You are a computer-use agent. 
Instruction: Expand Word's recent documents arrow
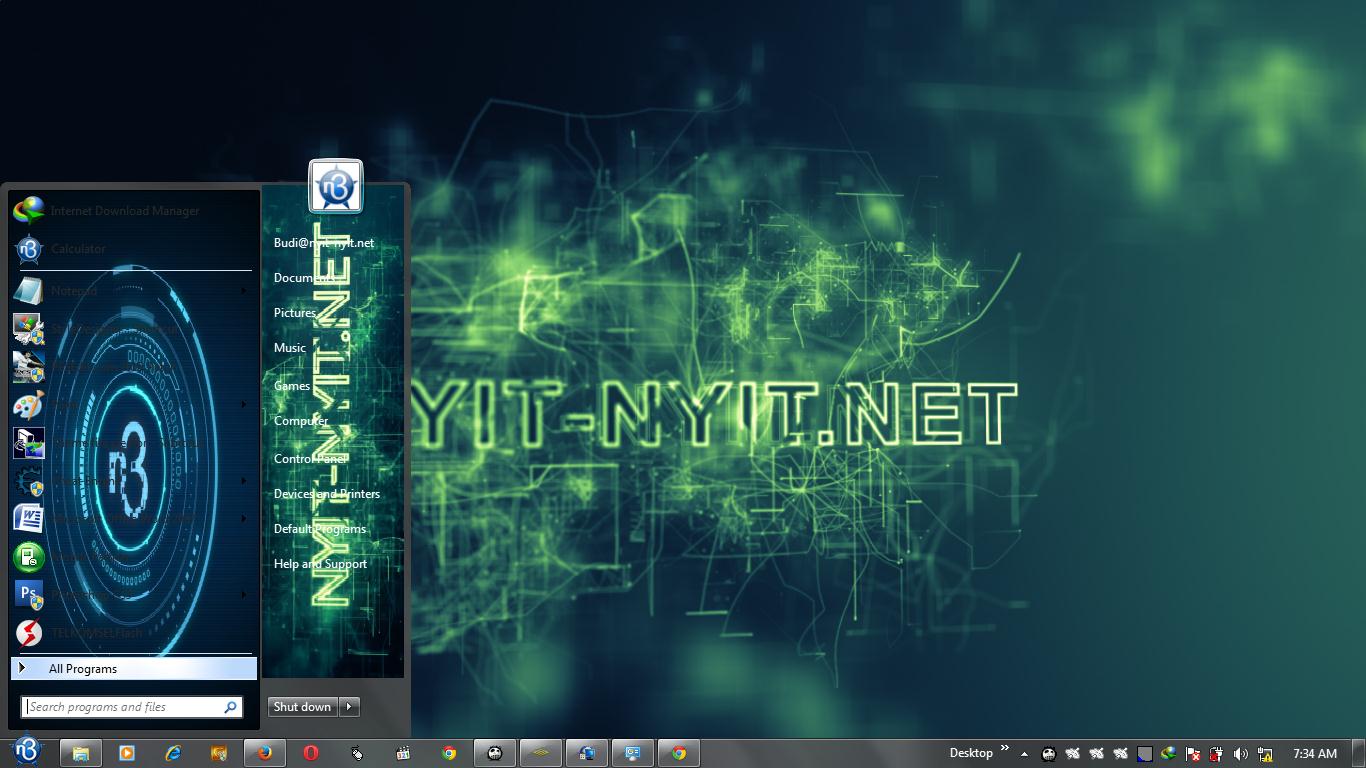point(244,519)
